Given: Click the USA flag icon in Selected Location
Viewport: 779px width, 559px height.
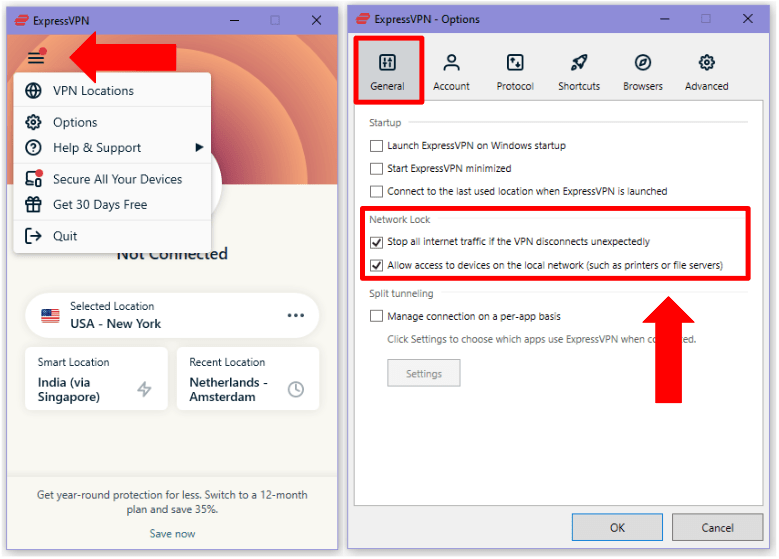Looking at the screenshot, I should pyautogui.click(x=50, y=316).
